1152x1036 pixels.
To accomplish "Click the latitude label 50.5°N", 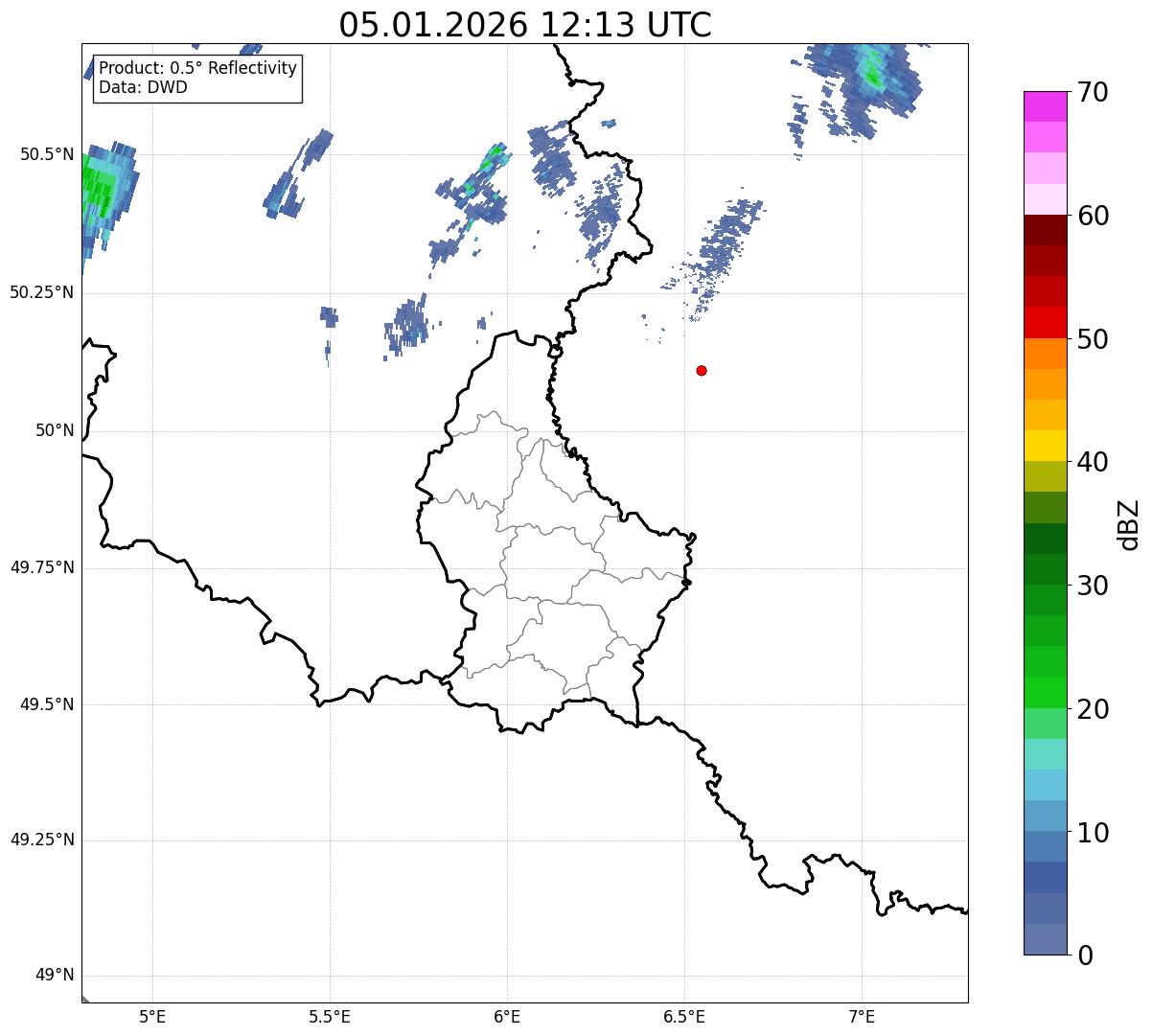I will tap(46, 154).
